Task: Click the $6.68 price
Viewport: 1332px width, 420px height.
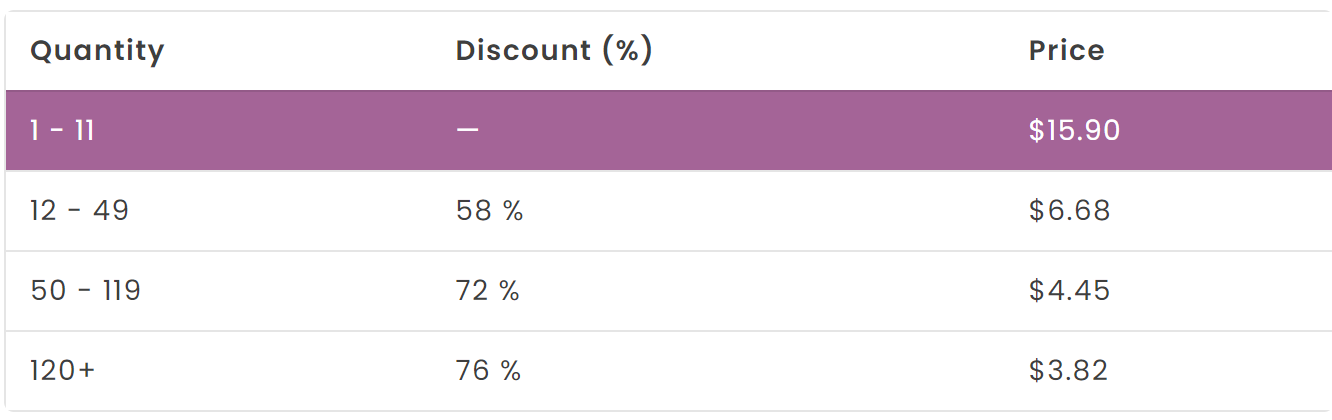Action: point(1069,211)
